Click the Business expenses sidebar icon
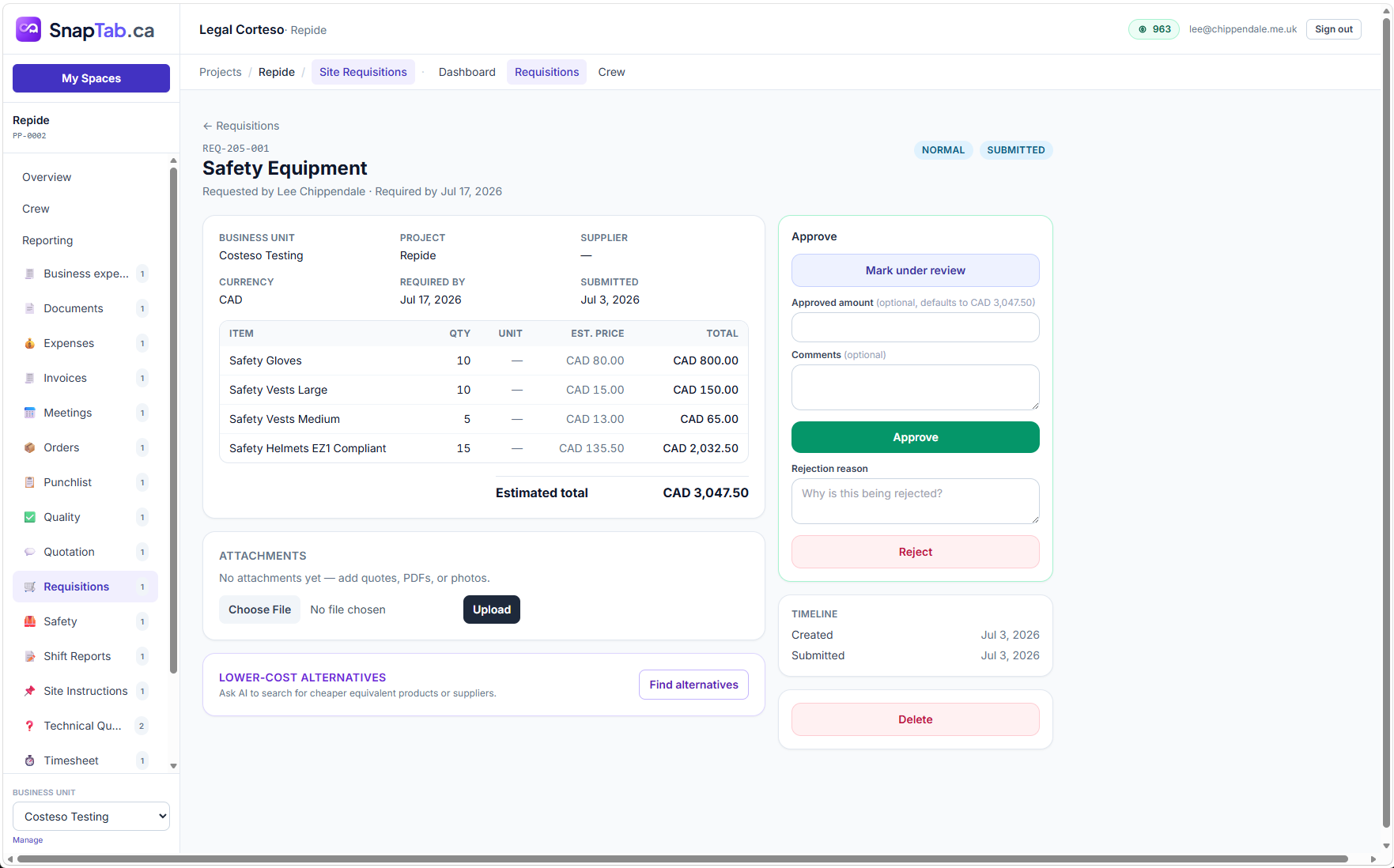 tap(29, 274)
